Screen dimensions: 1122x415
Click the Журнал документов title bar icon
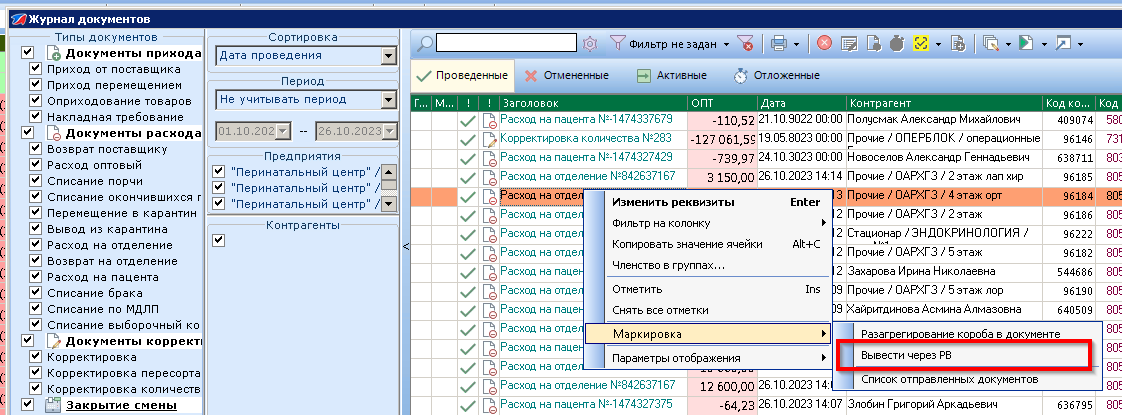18,19
